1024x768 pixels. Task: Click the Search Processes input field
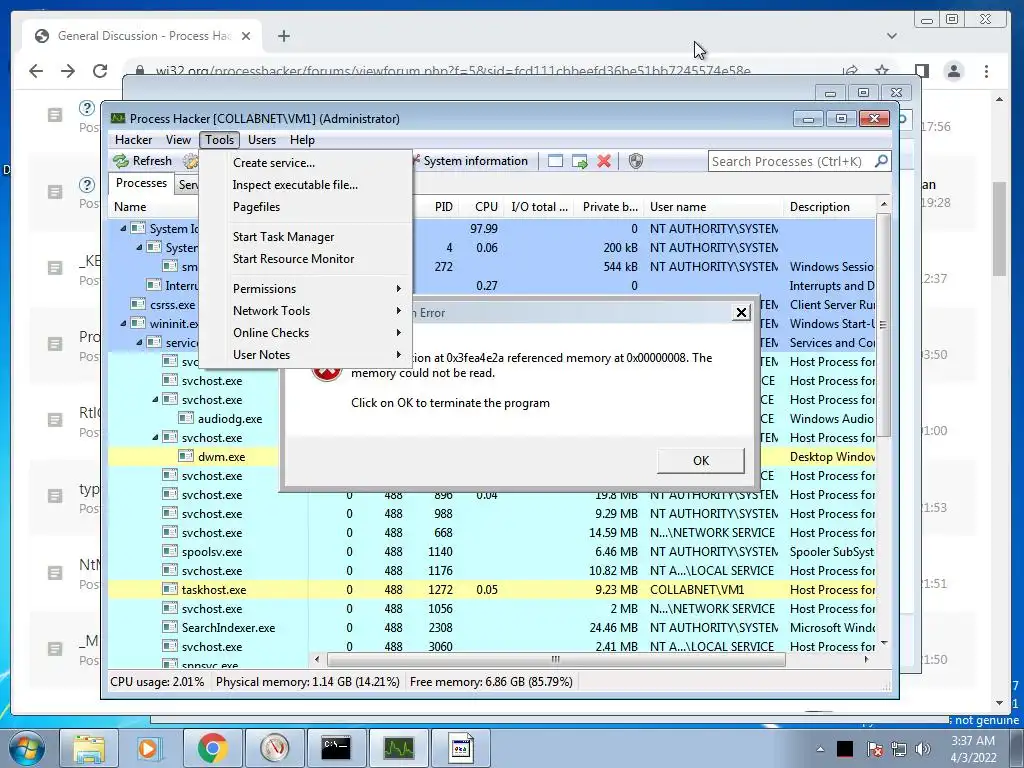(x=790, y=161)
